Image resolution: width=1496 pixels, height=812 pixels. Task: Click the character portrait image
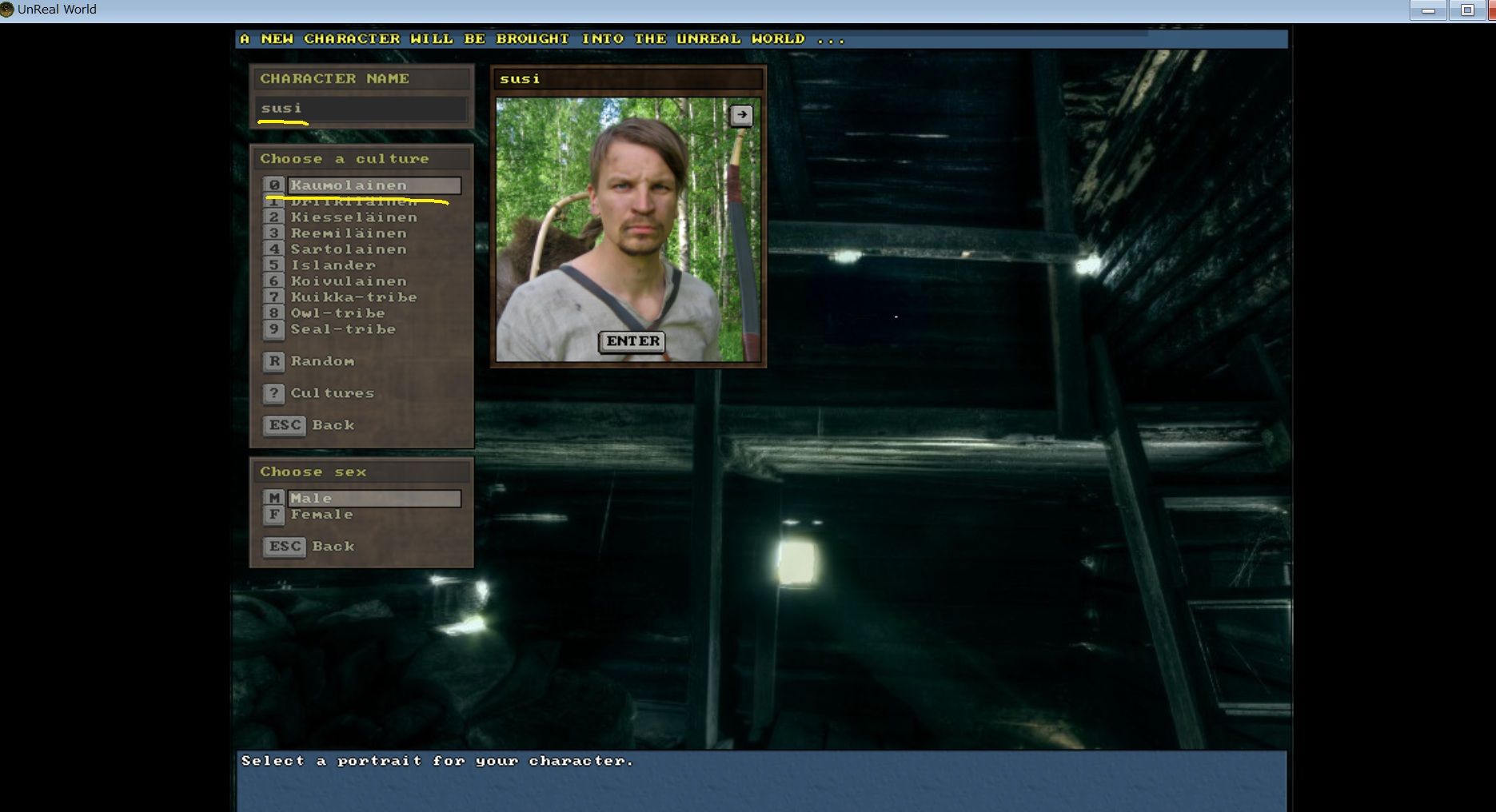click(x=628, y=229)
